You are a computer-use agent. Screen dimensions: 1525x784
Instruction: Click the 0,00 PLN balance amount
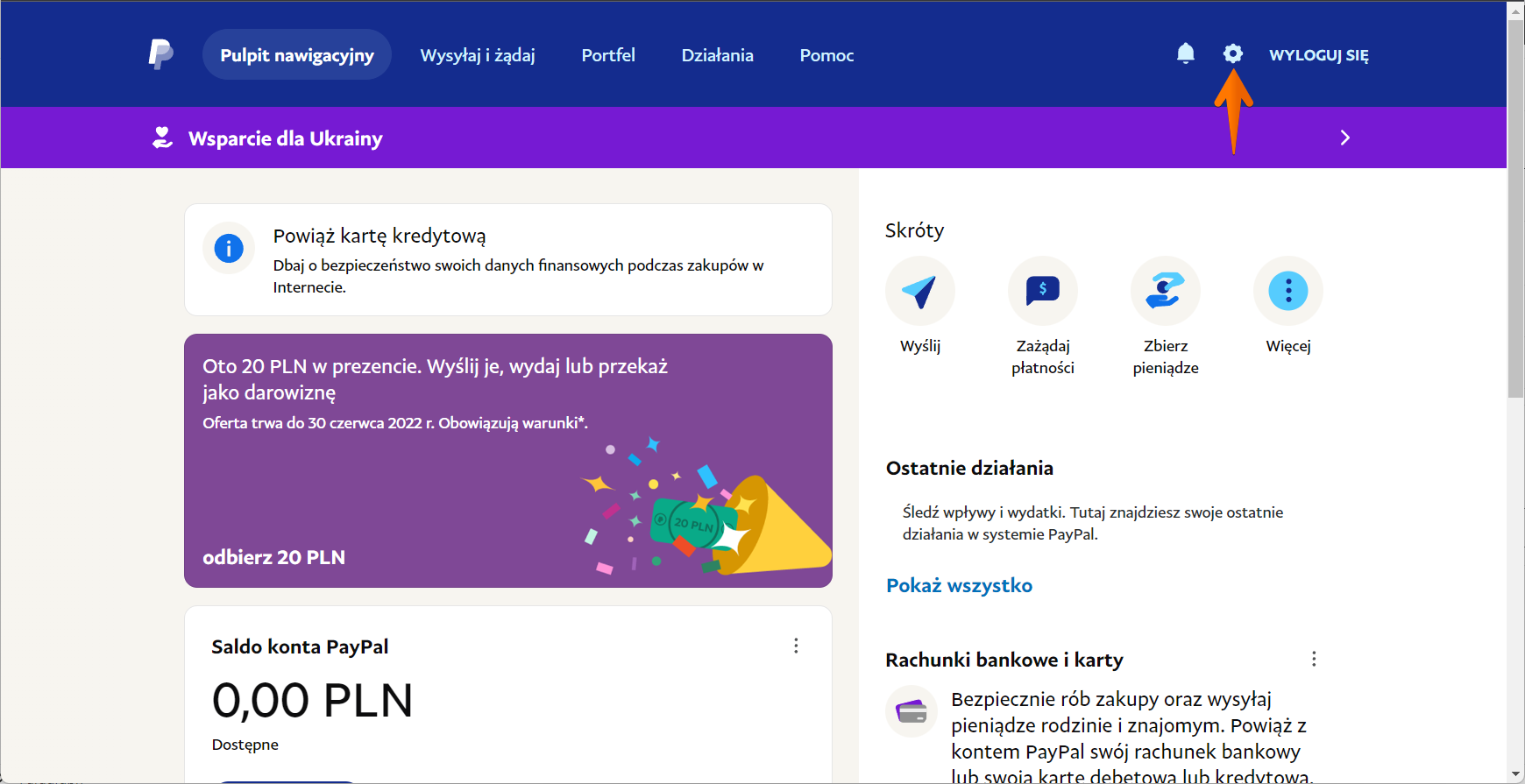[312, 700]
